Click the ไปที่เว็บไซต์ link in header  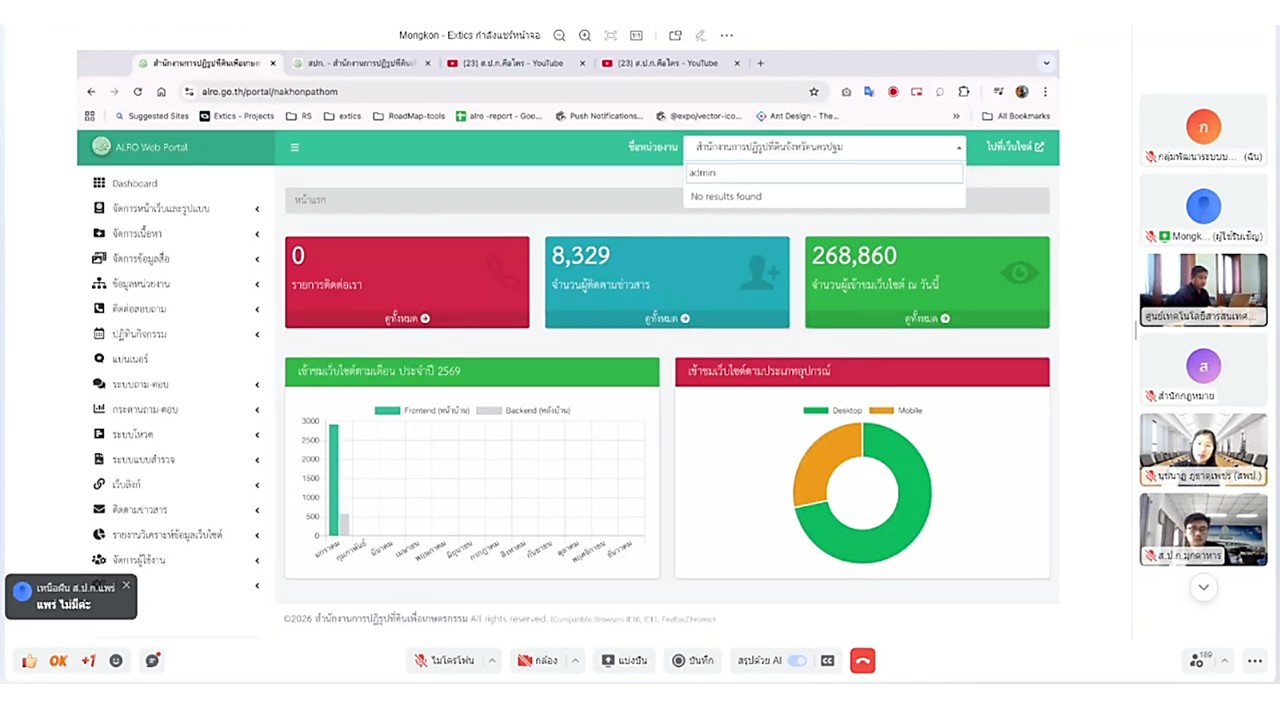1014,147
